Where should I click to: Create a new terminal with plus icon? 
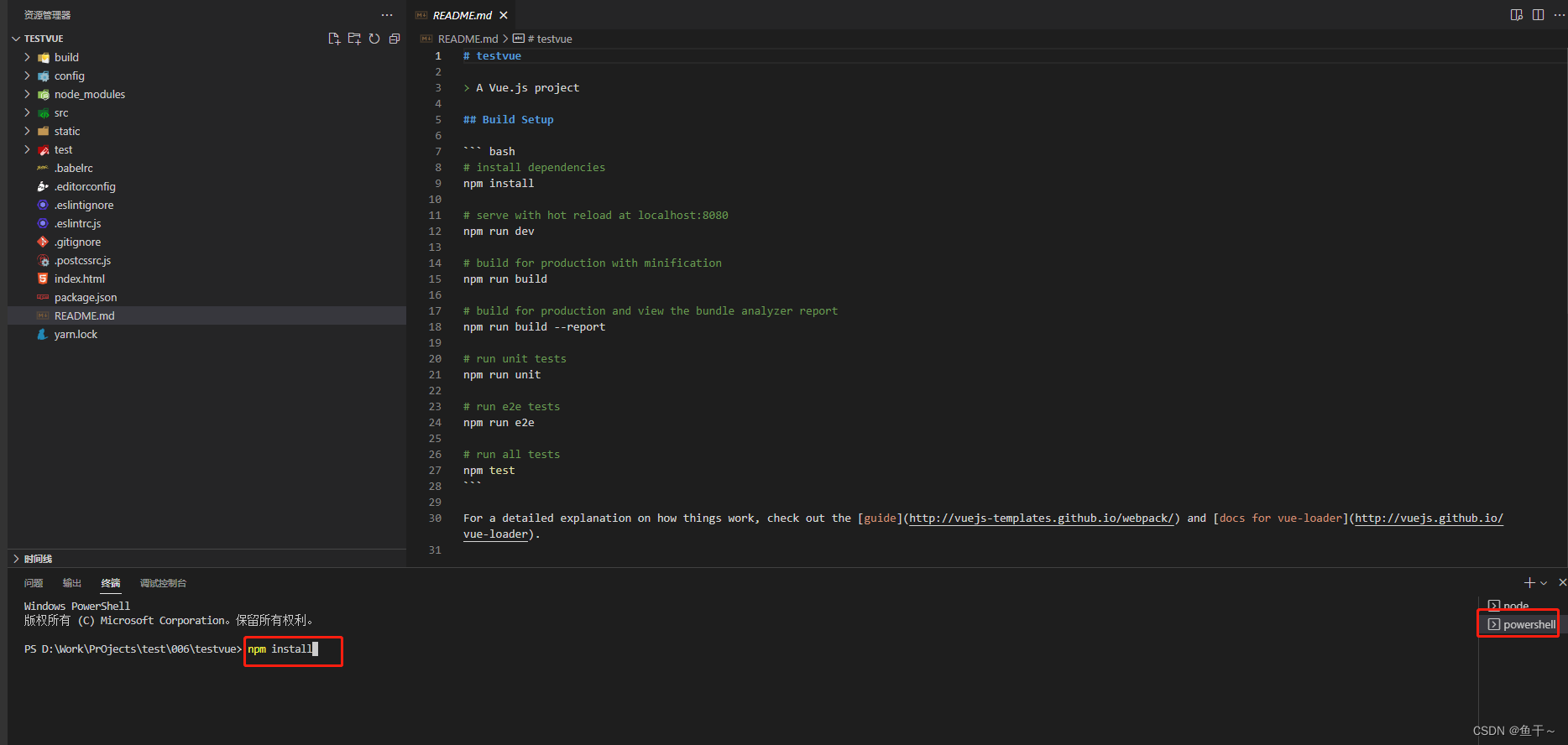click(1529, 582)
